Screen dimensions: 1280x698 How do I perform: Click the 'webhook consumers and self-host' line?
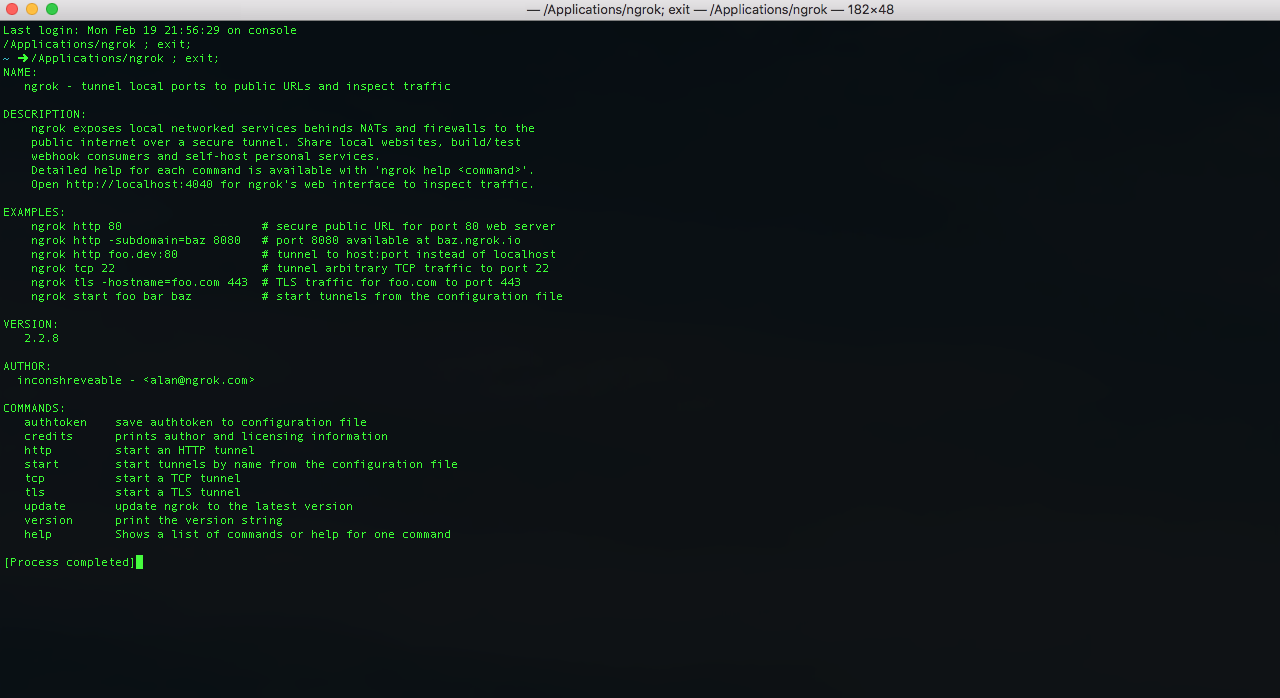click(x=206, y=156)
